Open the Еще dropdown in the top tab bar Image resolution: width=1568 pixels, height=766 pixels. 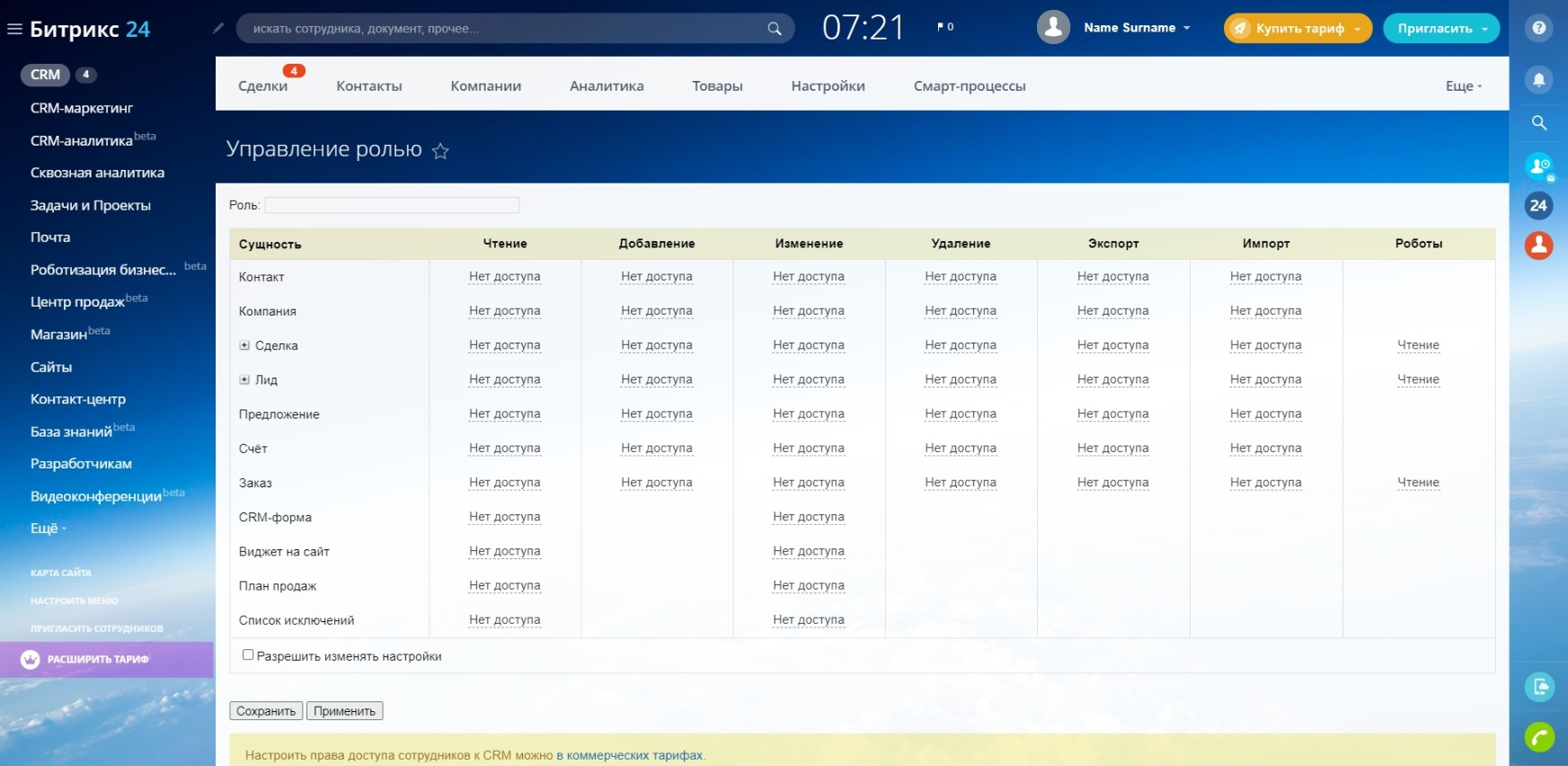pos(1464,86)
